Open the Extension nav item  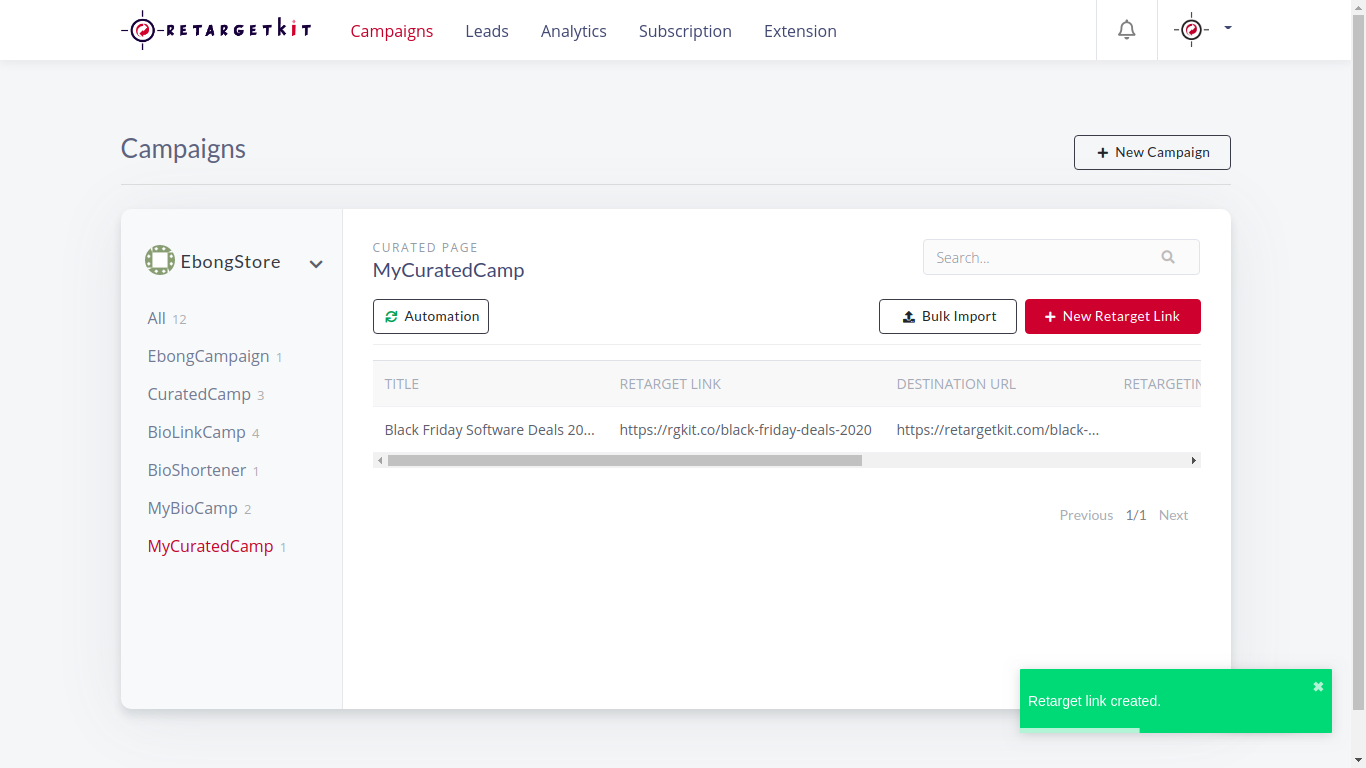click(800, 31)
